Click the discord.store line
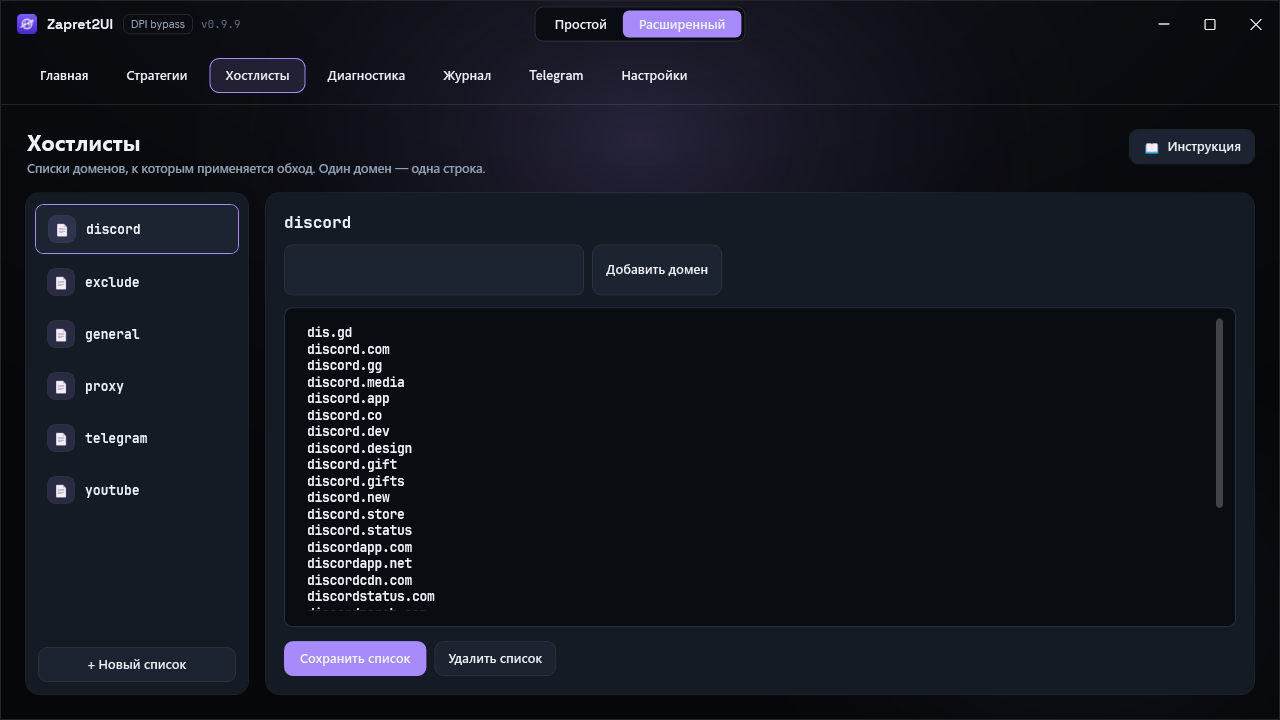1280x720 pixels. tap(356, 514)
